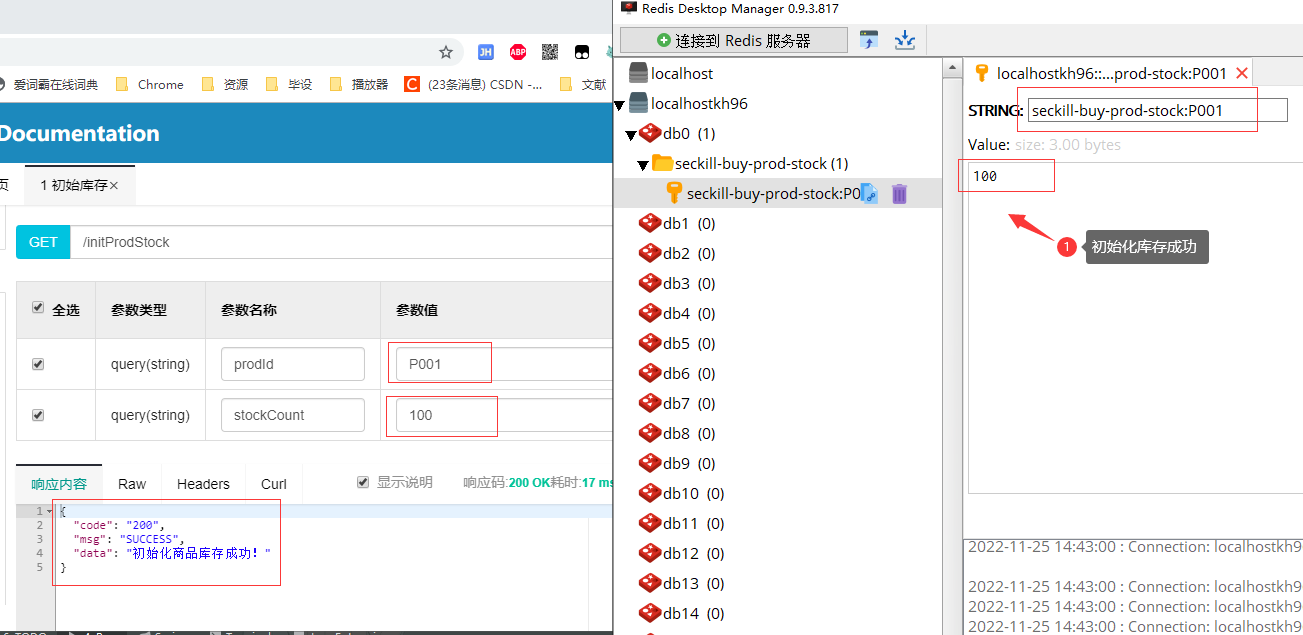Click the Redis value text area showing 100

tap(1135, 327)
